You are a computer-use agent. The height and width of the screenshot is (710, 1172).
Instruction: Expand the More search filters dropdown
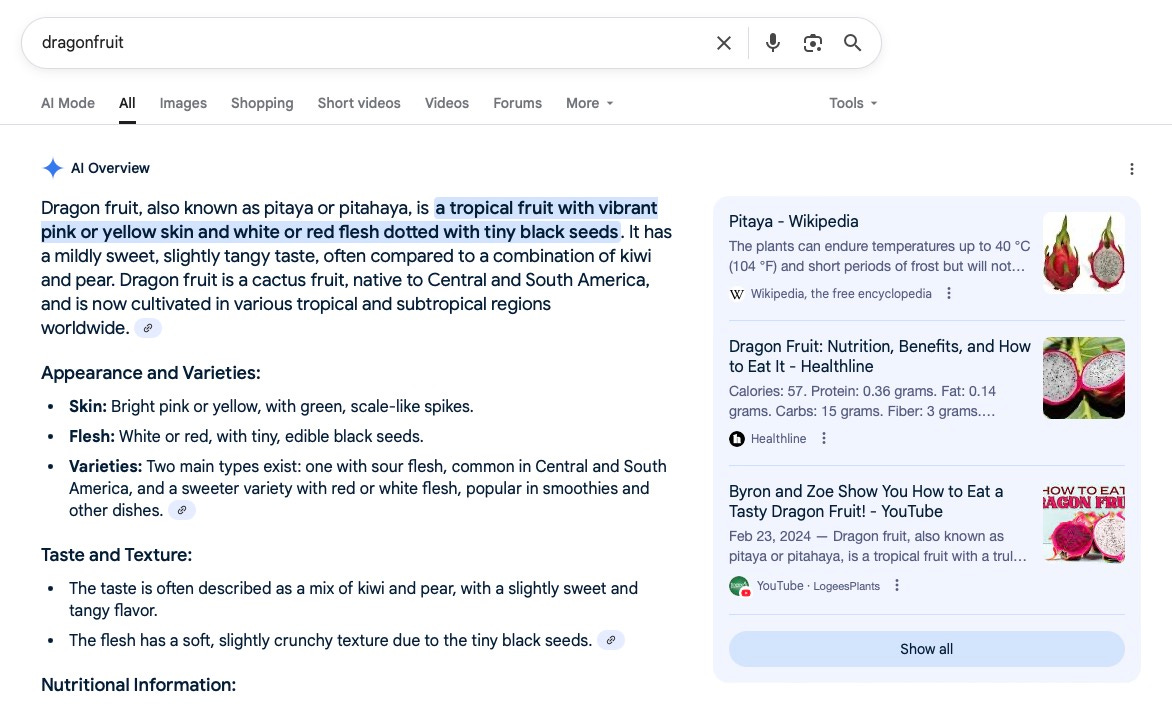tap(590, 103)
